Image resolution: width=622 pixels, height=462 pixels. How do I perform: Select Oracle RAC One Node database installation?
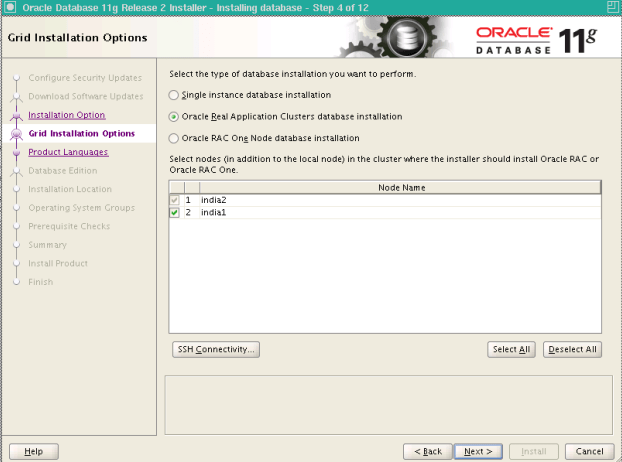(x=173, y=138)
